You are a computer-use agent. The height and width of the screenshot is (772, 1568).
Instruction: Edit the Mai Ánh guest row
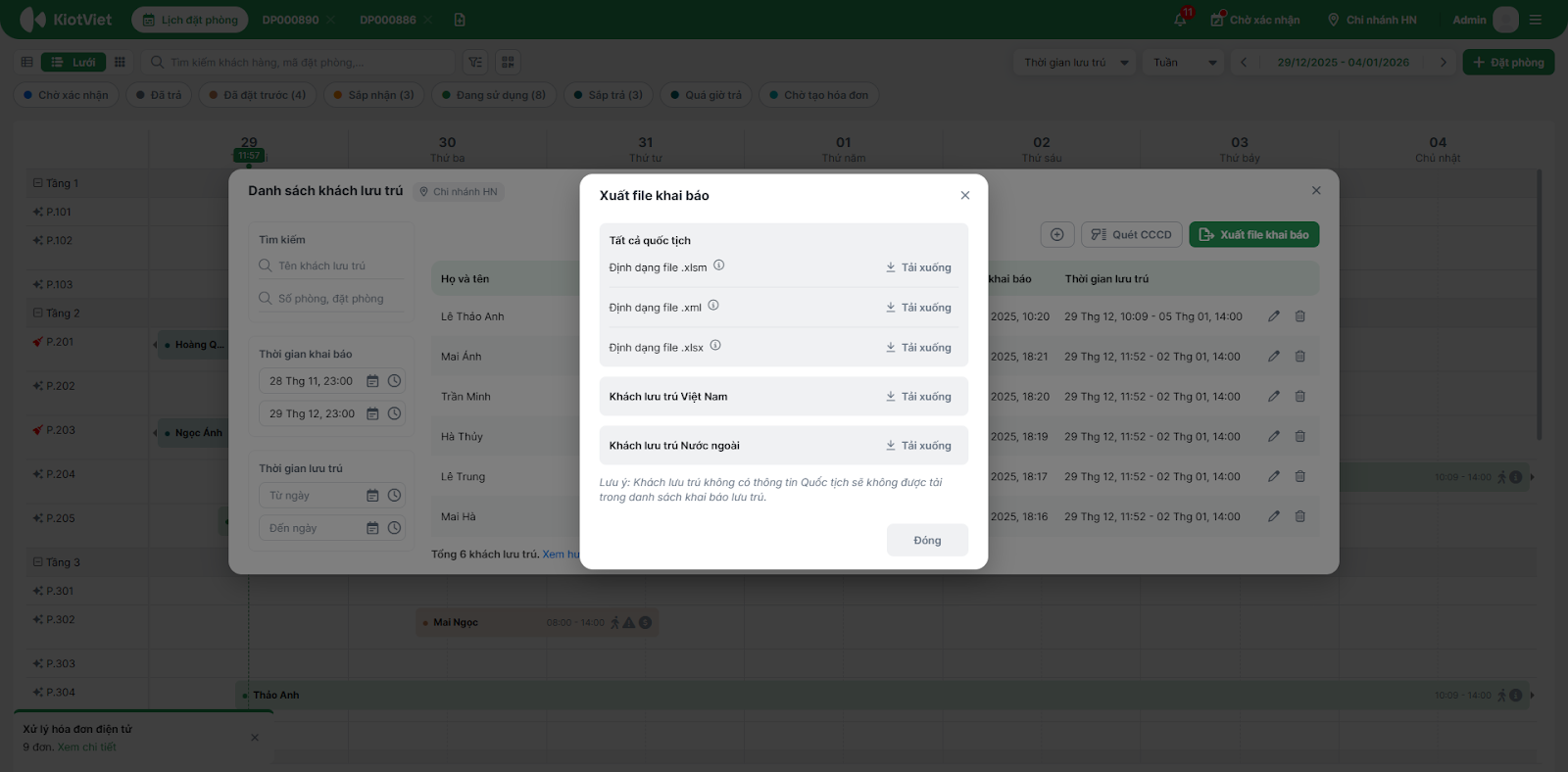point(1274,356)
